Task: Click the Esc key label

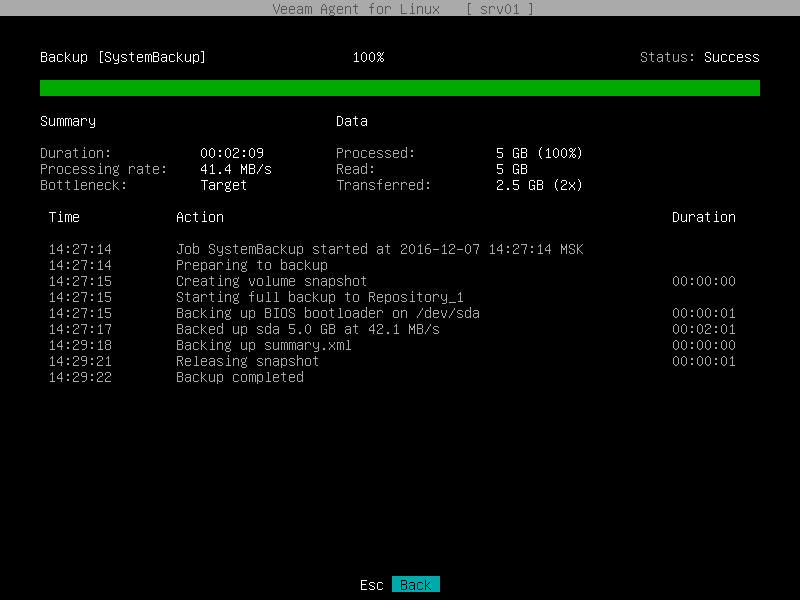Action: pyautogui.click(x=371, y=585)
